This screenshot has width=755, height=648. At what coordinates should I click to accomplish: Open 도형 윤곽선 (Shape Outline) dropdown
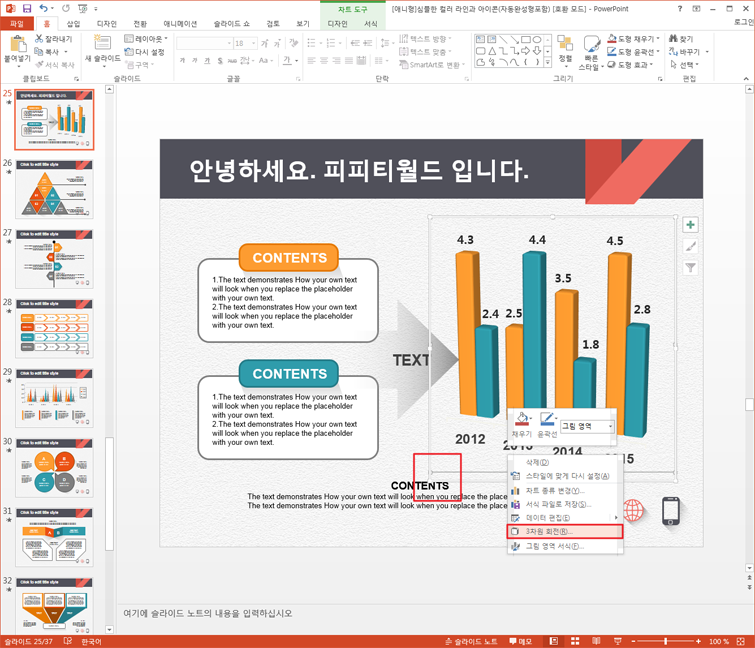coord(634,52)
